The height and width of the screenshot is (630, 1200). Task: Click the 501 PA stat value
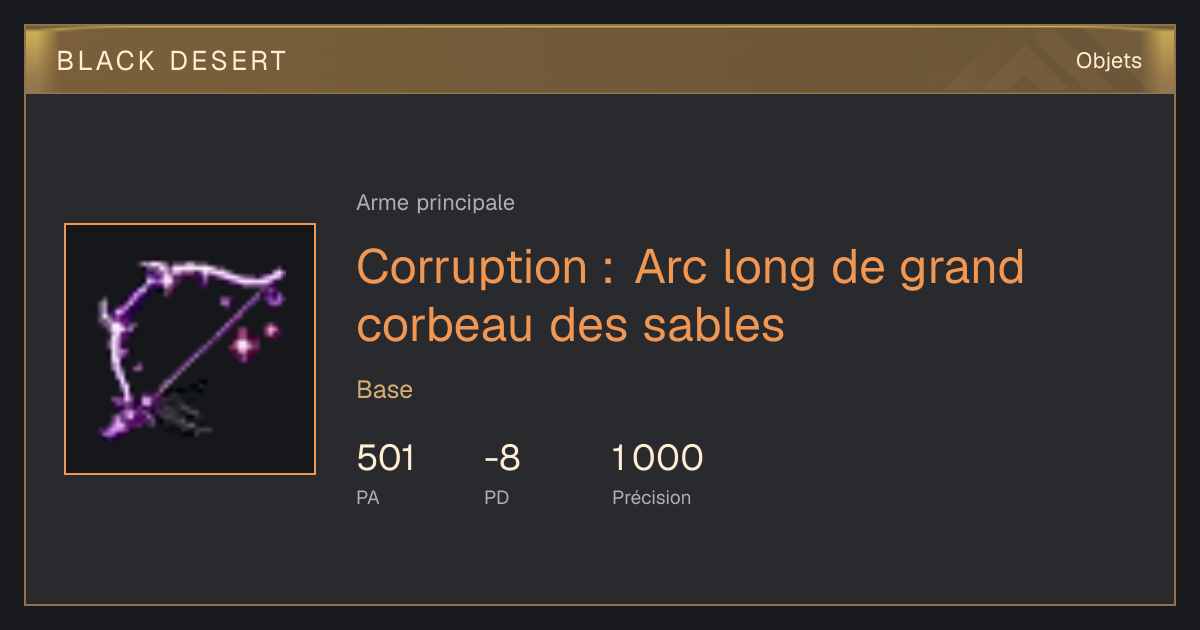[386, 458]
